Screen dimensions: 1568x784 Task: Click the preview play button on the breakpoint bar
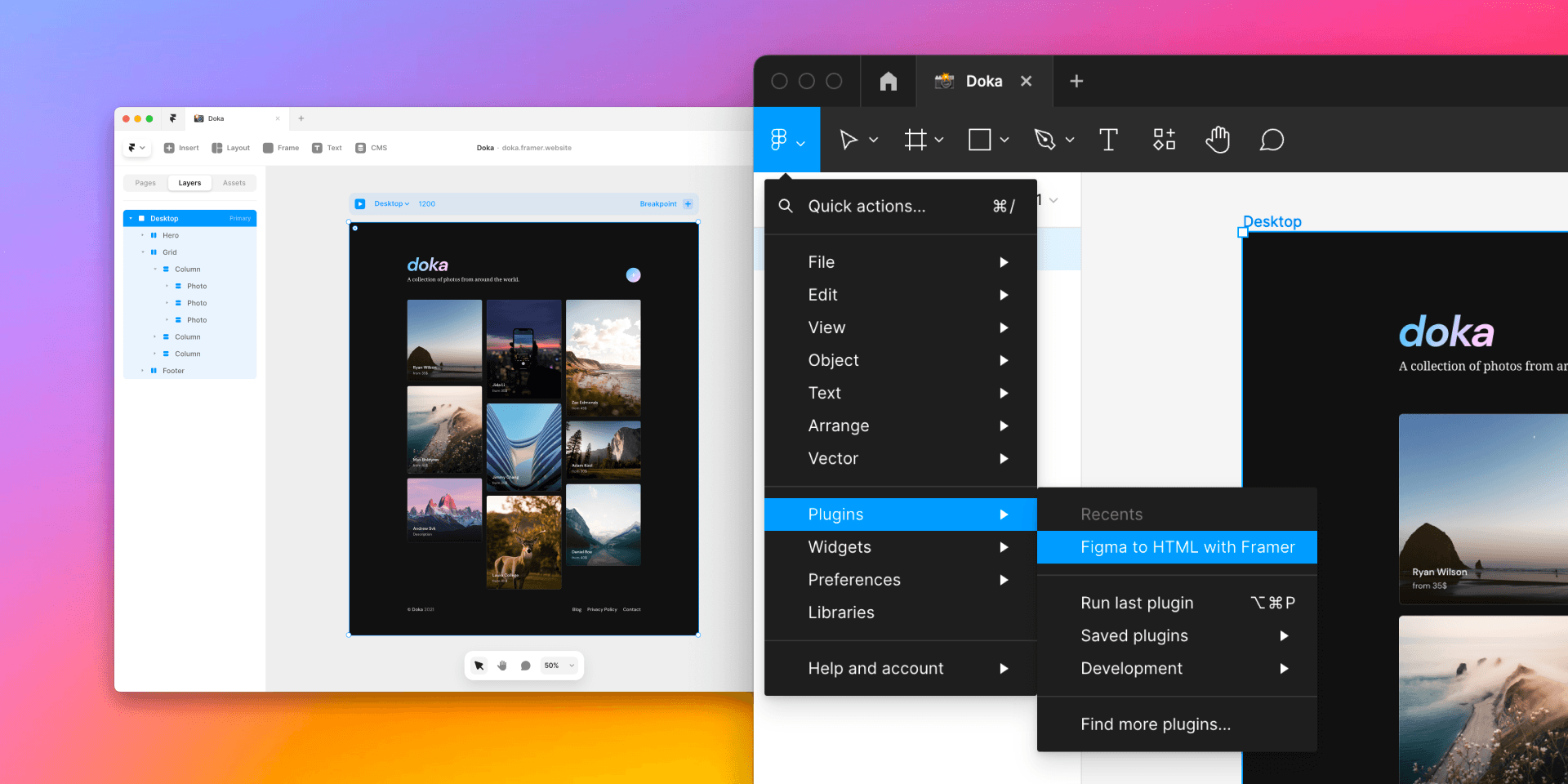click(360, 203)
